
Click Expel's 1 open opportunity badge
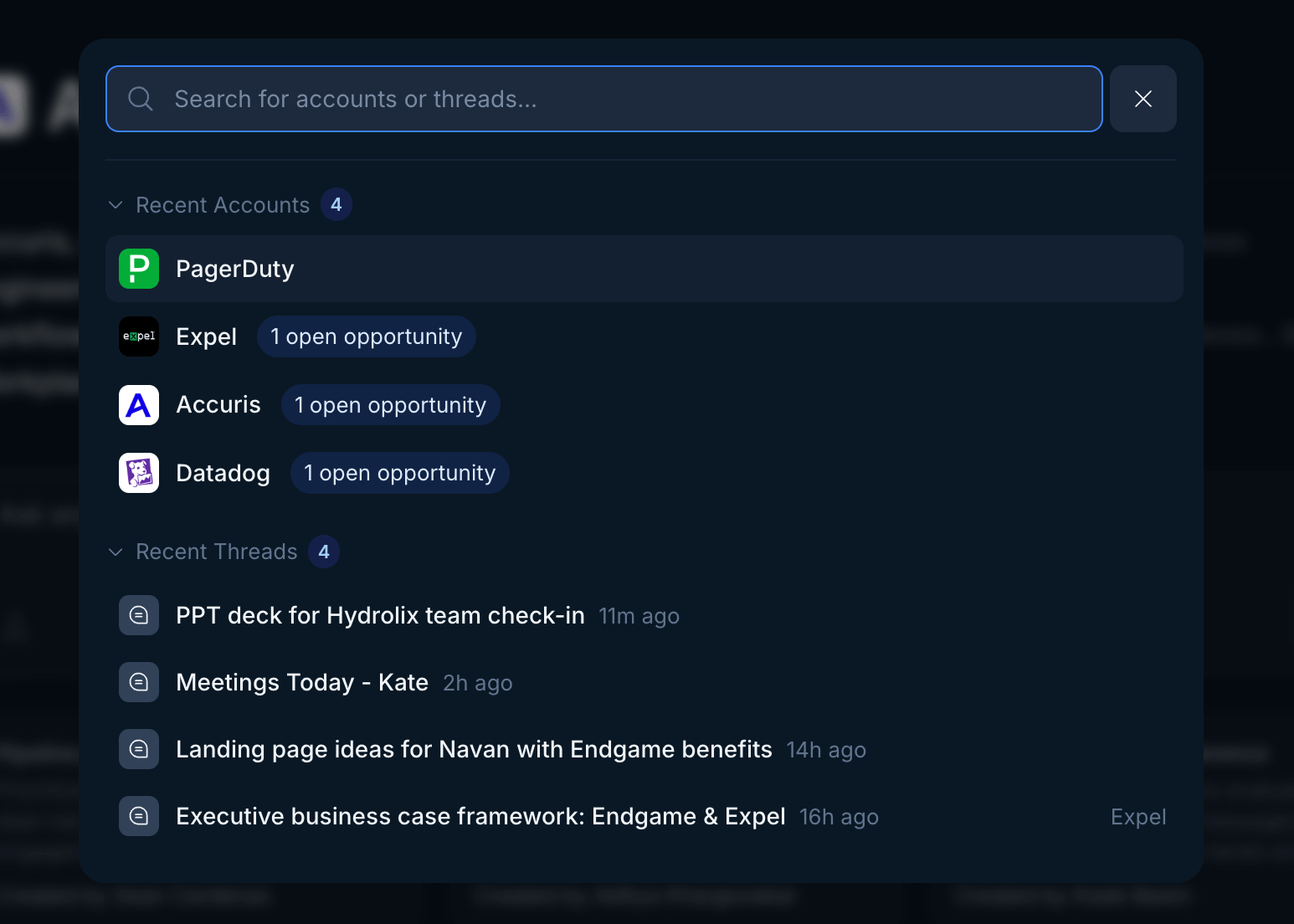(x=366, y=336)
